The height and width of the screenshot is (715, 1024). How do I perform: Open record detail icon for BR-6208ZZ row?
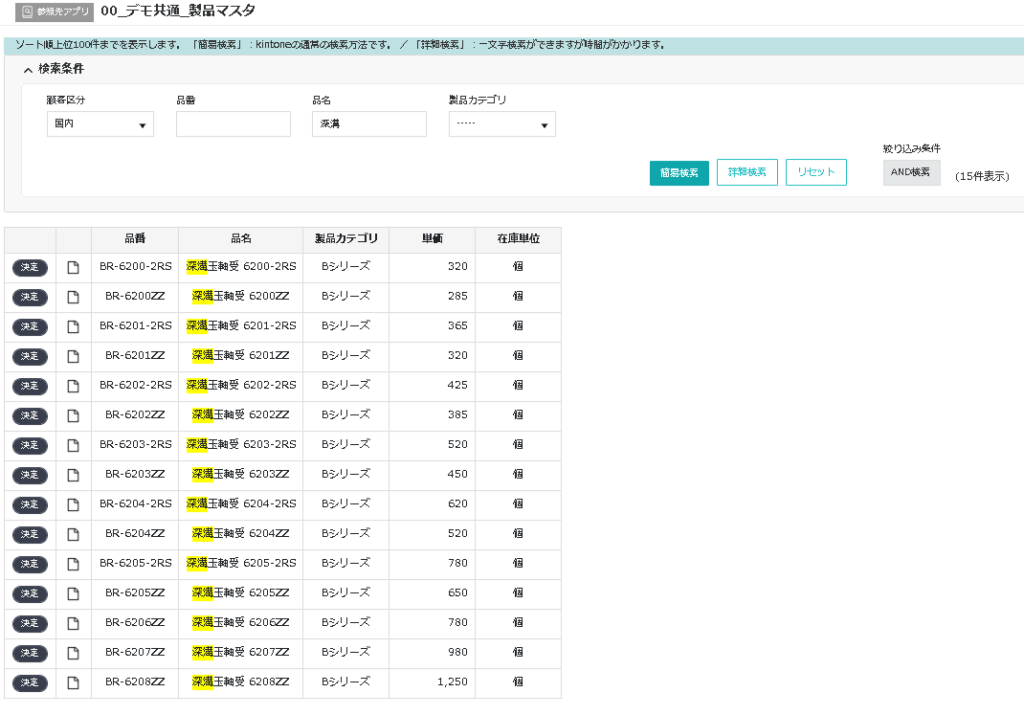(73, 683)
